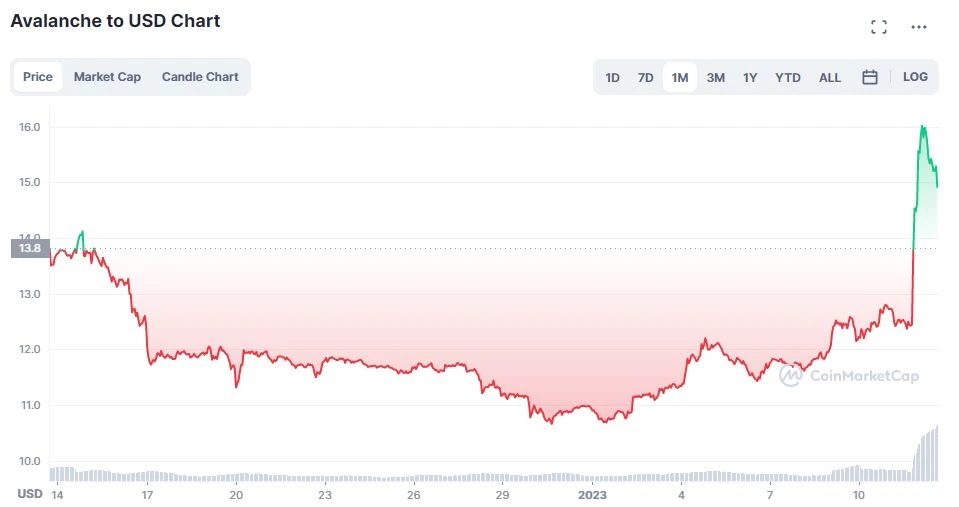Switch to the Candle Chart tab
The height and width of the screenshot is (507, 959).
pos(200,77)
